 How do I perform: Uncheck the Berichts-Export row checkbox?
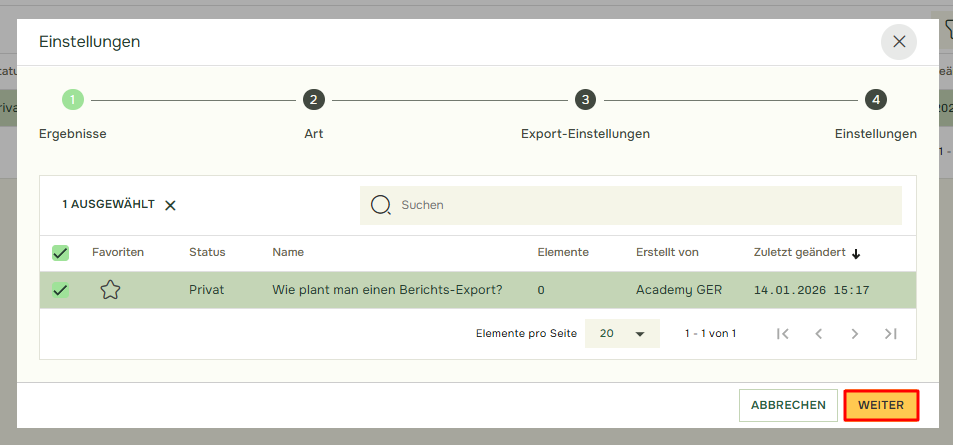pyautogui.click(x=61, y=290)
